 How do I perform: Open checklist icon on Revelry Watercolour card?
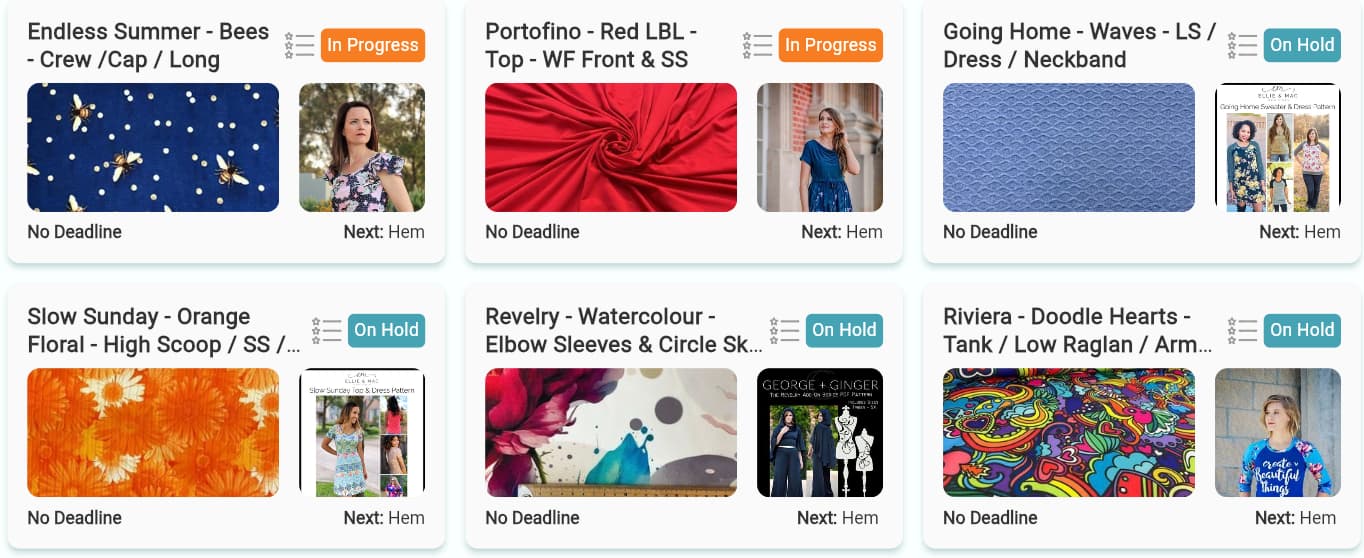coord(785,330)
